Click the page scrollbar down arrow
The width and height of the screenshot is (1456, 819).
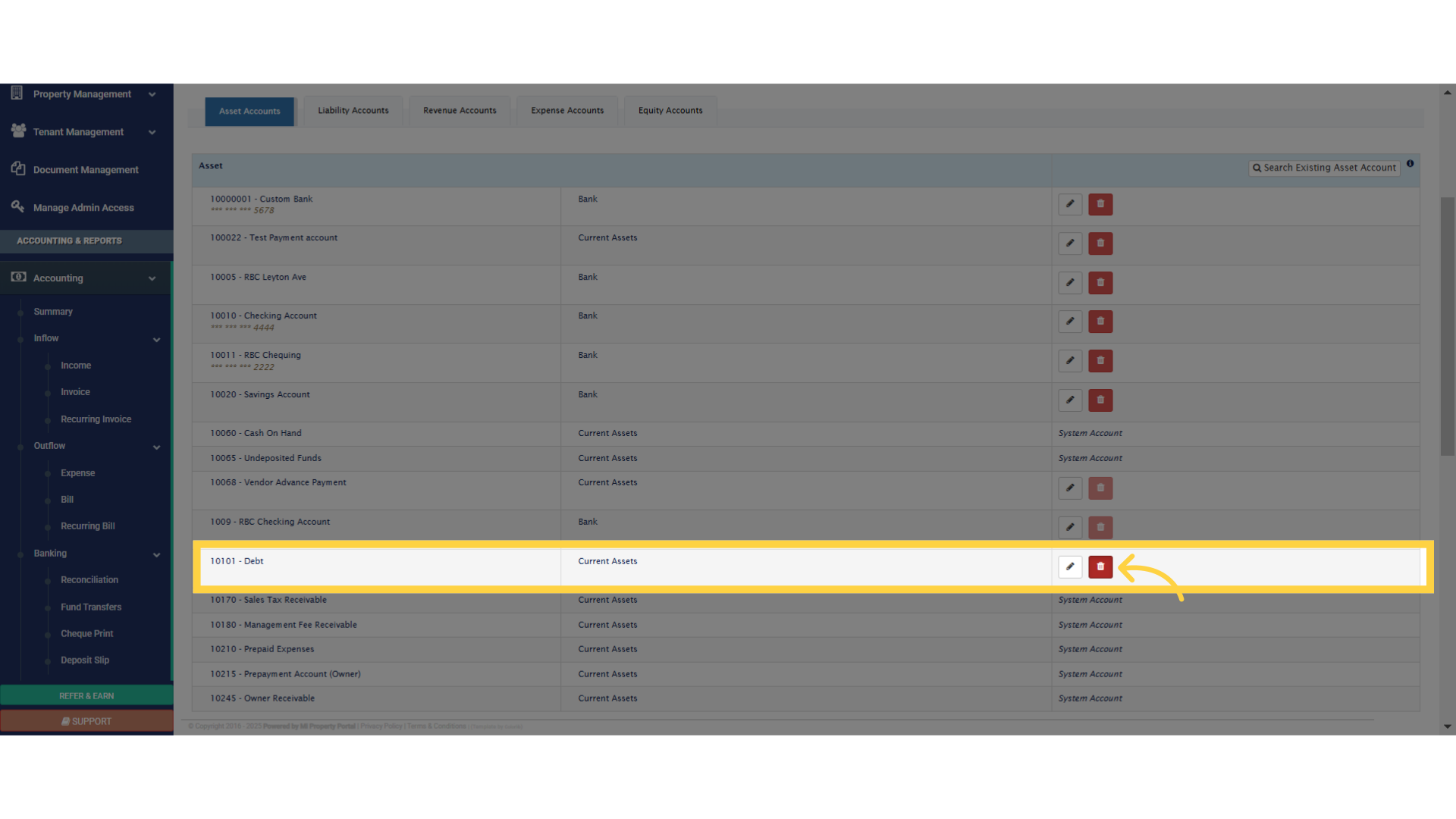tap(1448, 726)
